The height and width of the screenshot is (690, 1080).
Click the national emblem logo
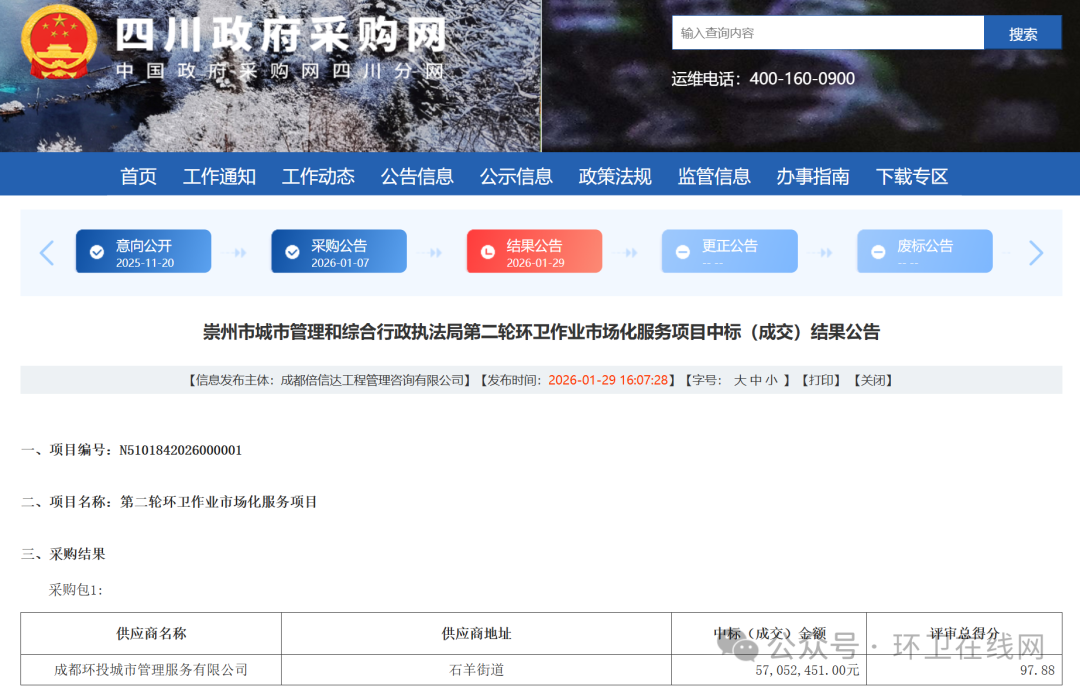59,42
